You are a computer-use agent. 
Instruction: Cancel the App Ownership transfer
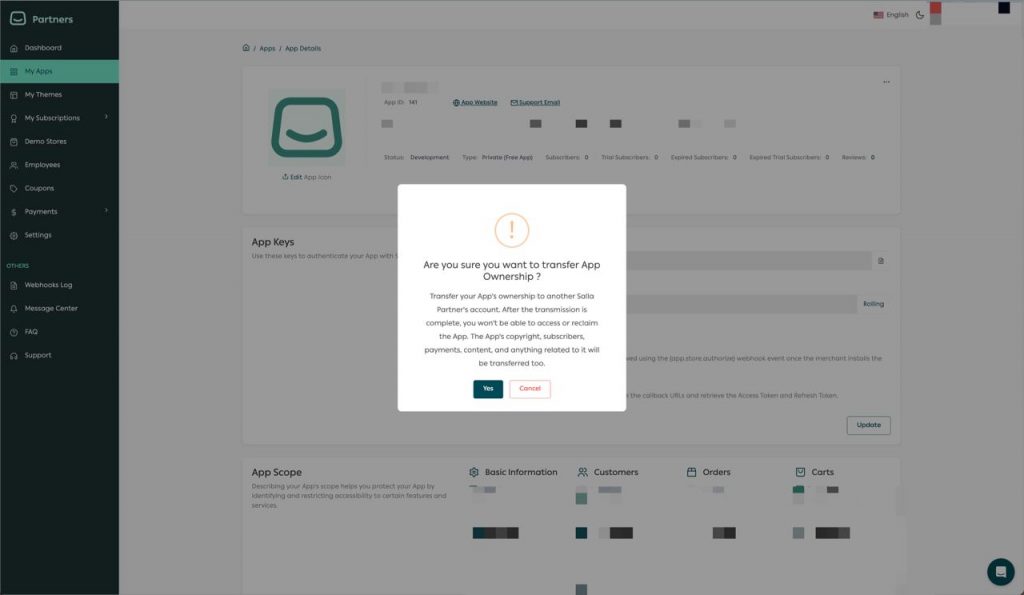530,388
